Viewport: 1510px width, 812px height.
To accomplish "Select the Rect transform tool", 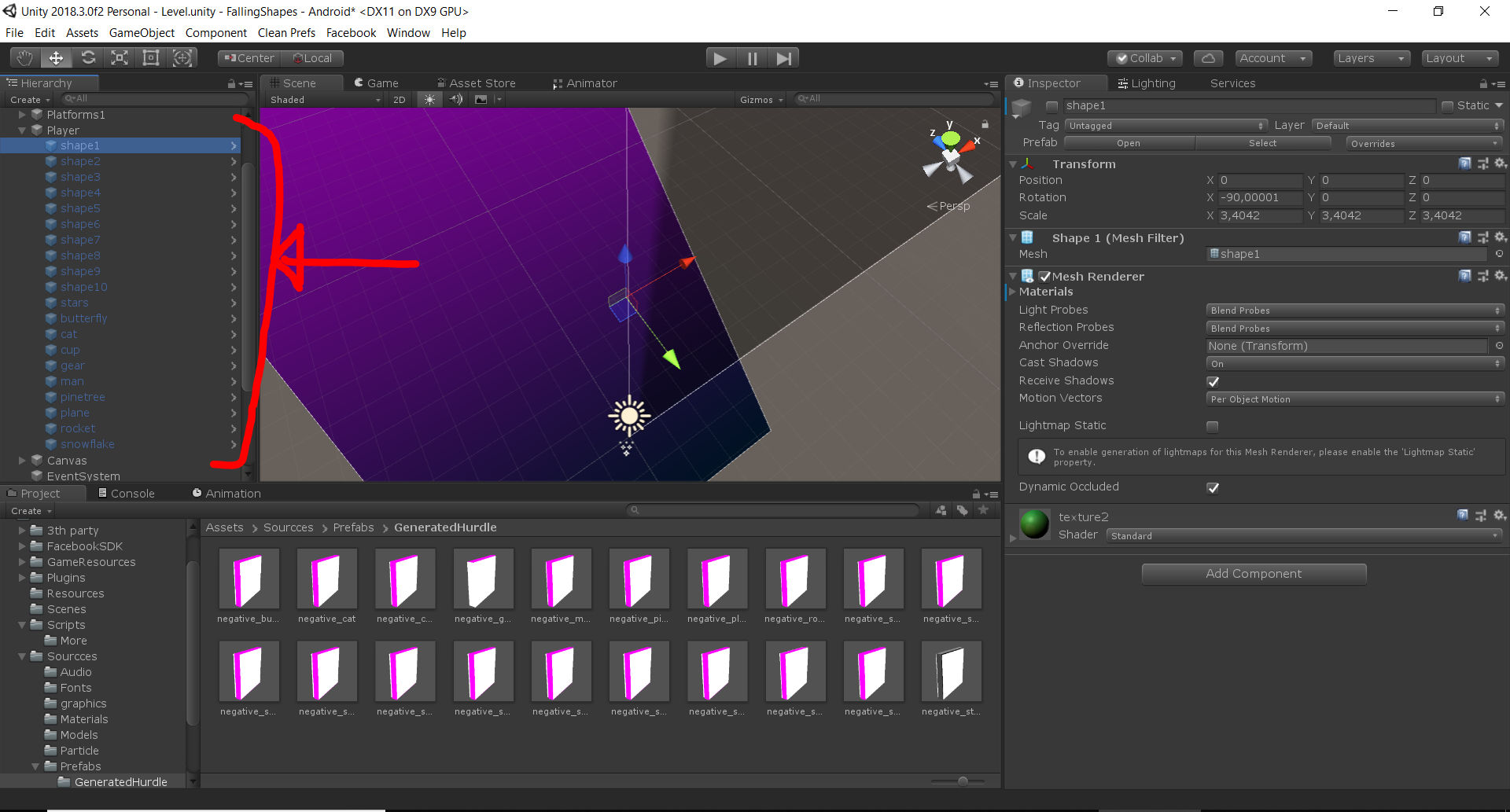I will coord(150,57).
